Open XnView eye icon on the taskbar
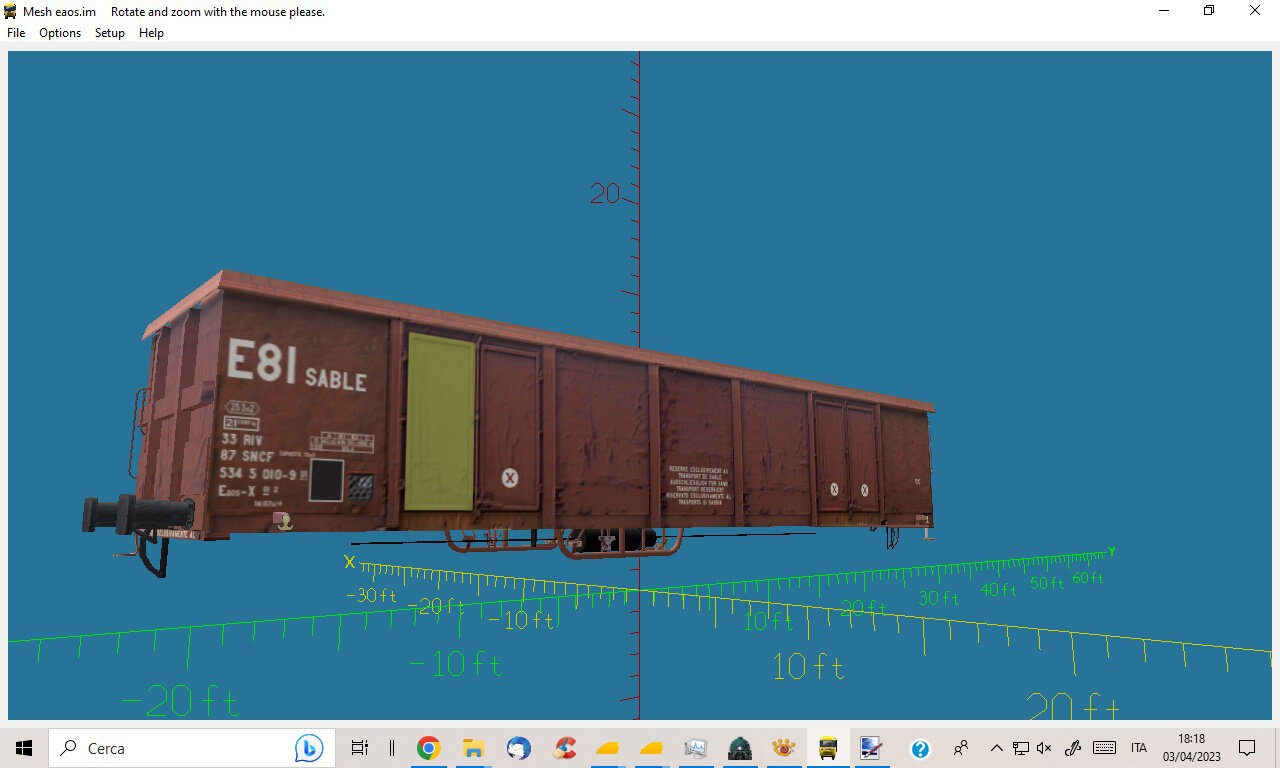The width and height of the screenshot is (1280, 768). (x=783, y=748)
